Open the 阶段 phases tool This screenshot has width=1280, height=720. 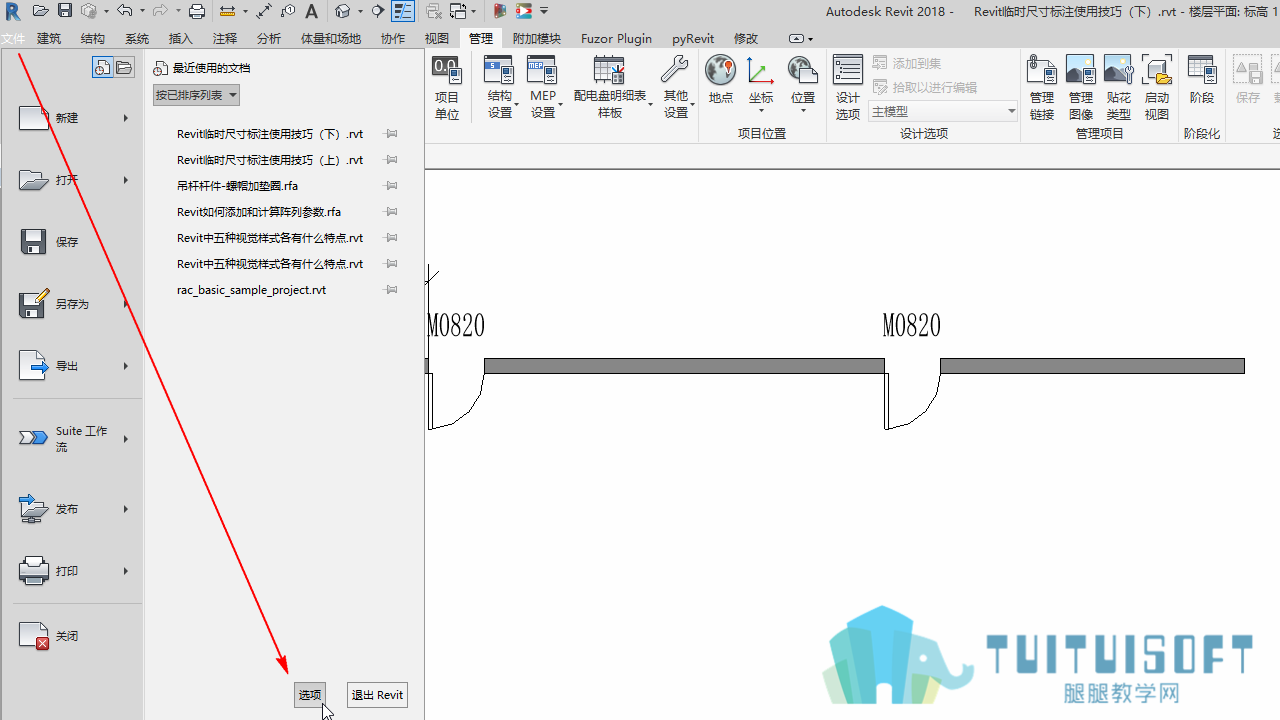click(x=1201, y=81)
